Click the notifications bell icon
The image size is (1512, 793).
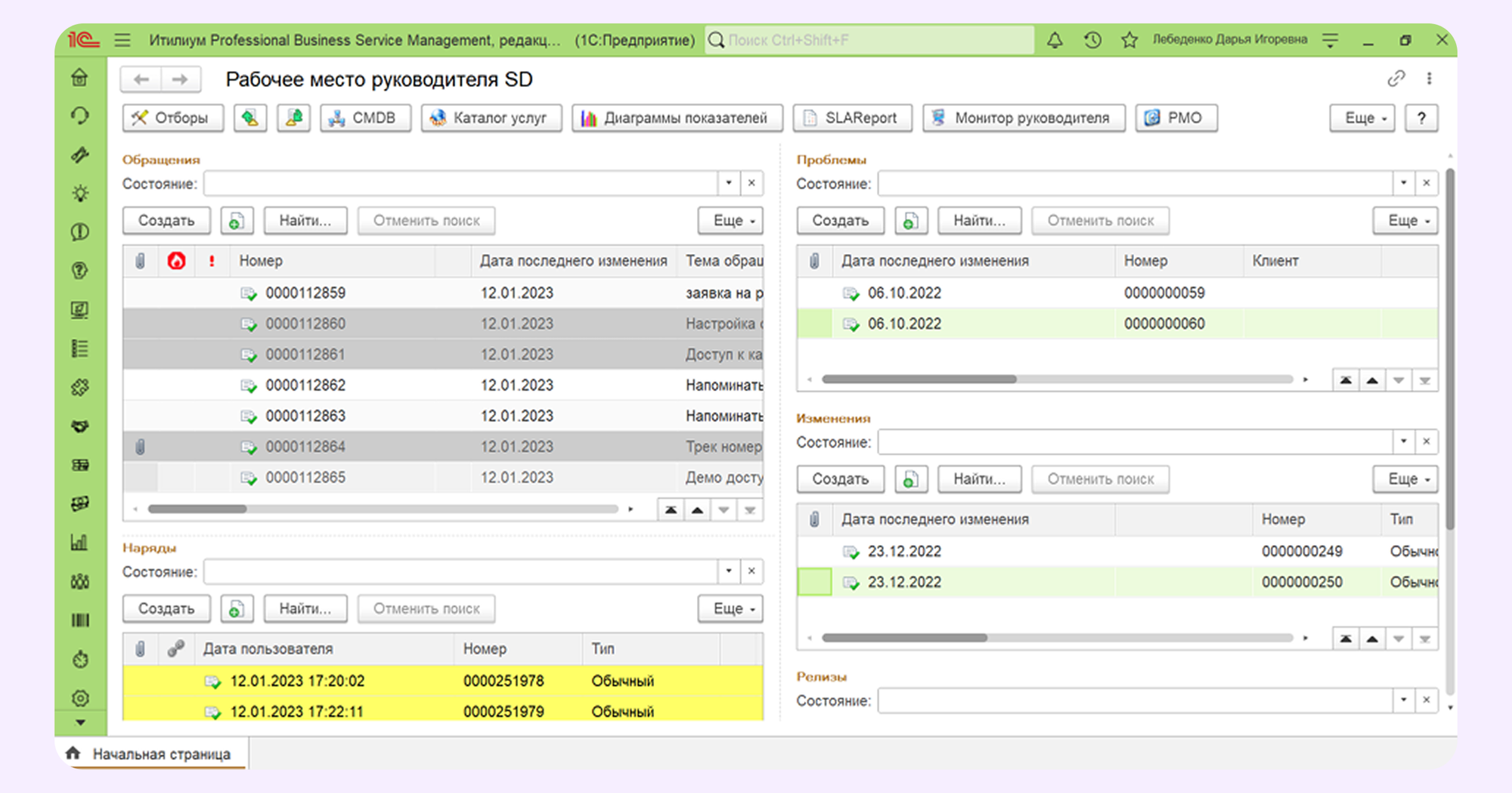click(1055, 40)
